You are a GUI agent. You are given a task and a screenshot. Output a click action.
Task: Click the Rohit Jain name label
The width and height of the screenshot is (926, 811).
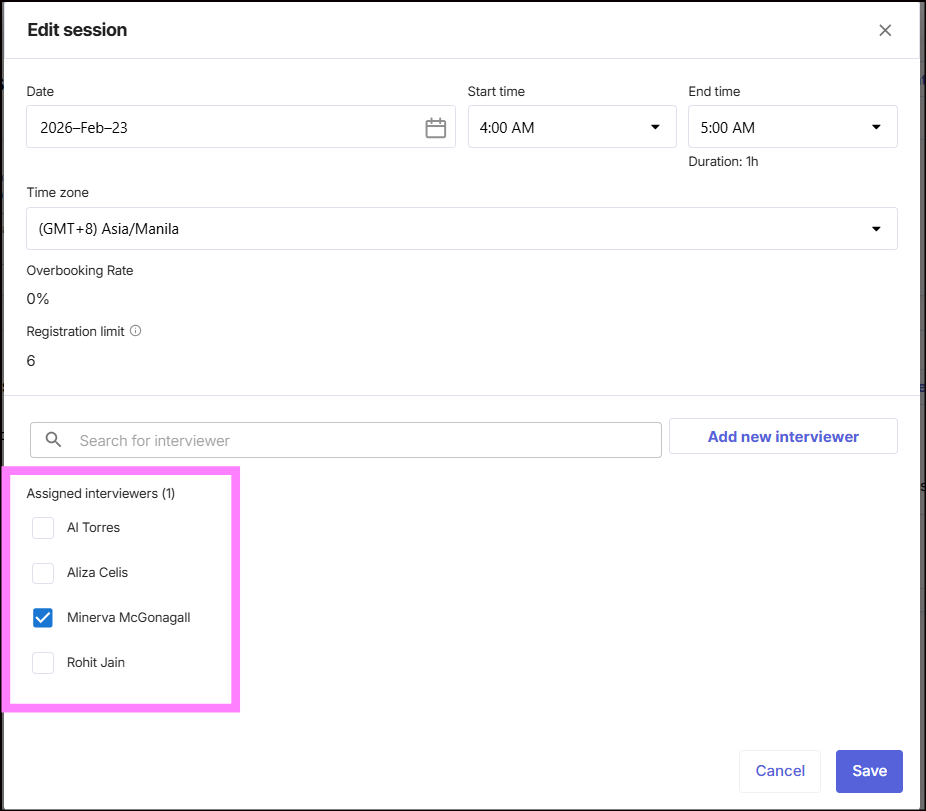[96, 663]
